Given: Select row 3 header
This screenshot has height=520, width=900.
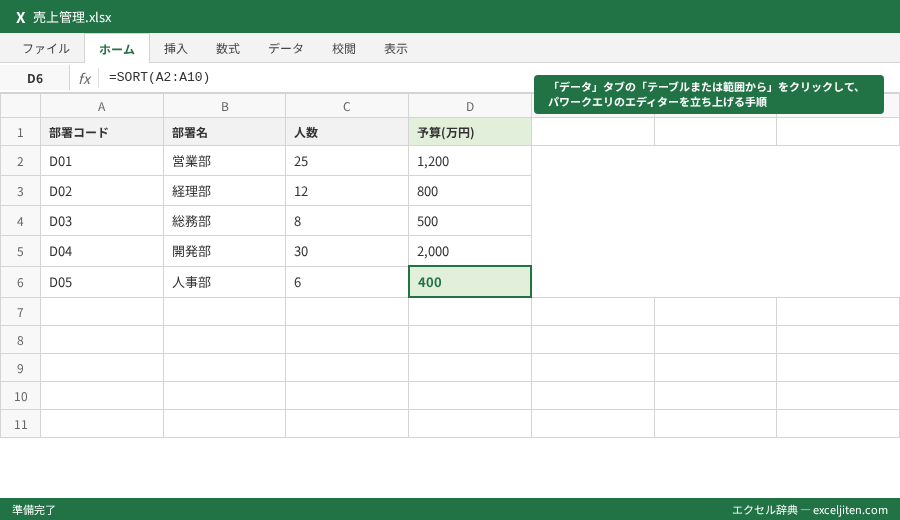Looking at the screenshot, I should [20, 191].
